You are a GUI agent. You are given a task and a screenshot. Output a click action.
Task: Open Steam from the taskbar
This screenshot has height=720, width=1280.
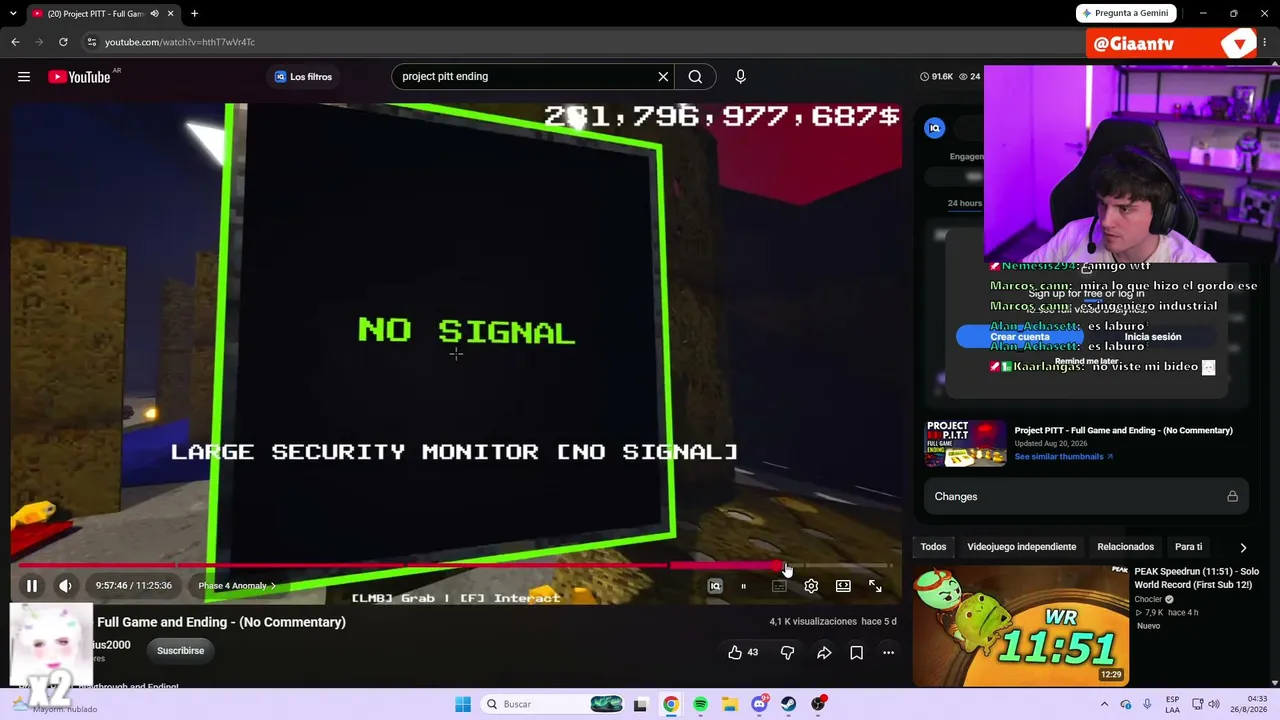[789, 704]
